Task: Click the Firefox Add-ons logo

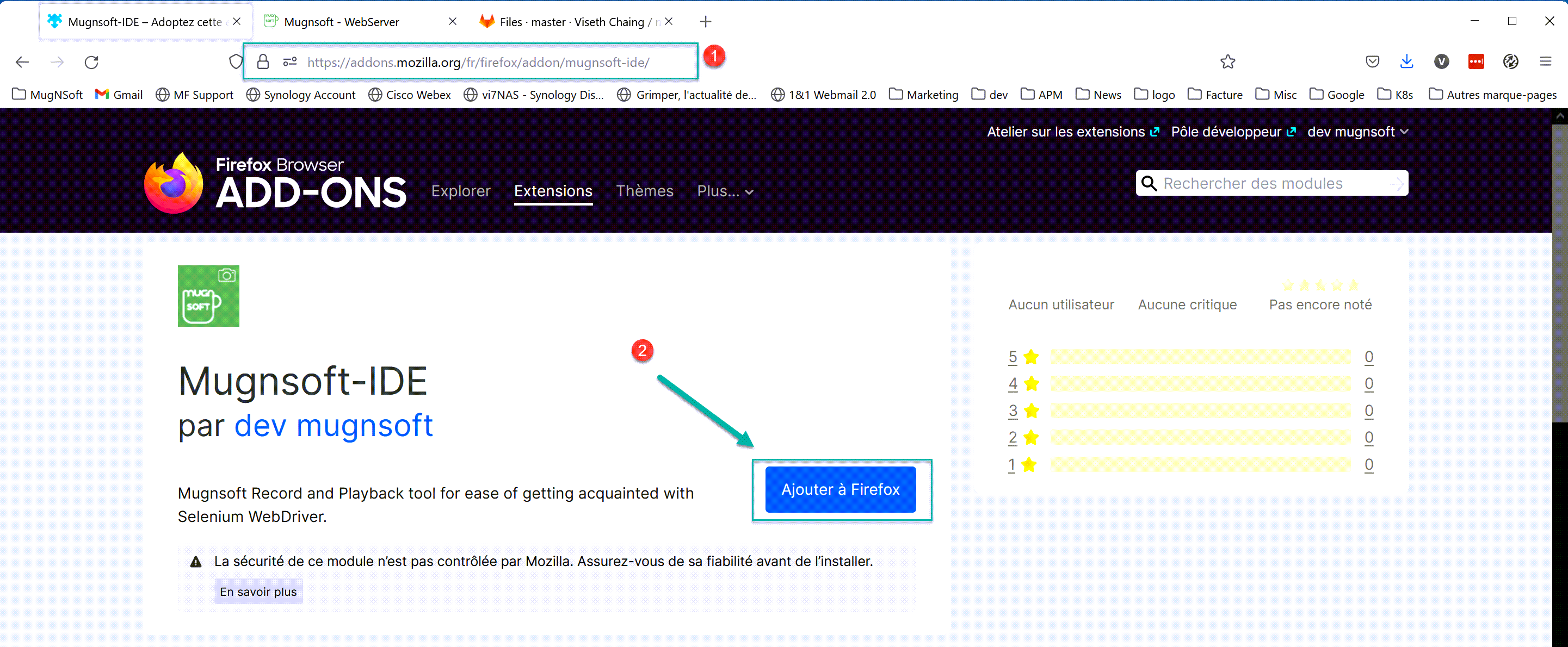Action: [x=275, y=183]
